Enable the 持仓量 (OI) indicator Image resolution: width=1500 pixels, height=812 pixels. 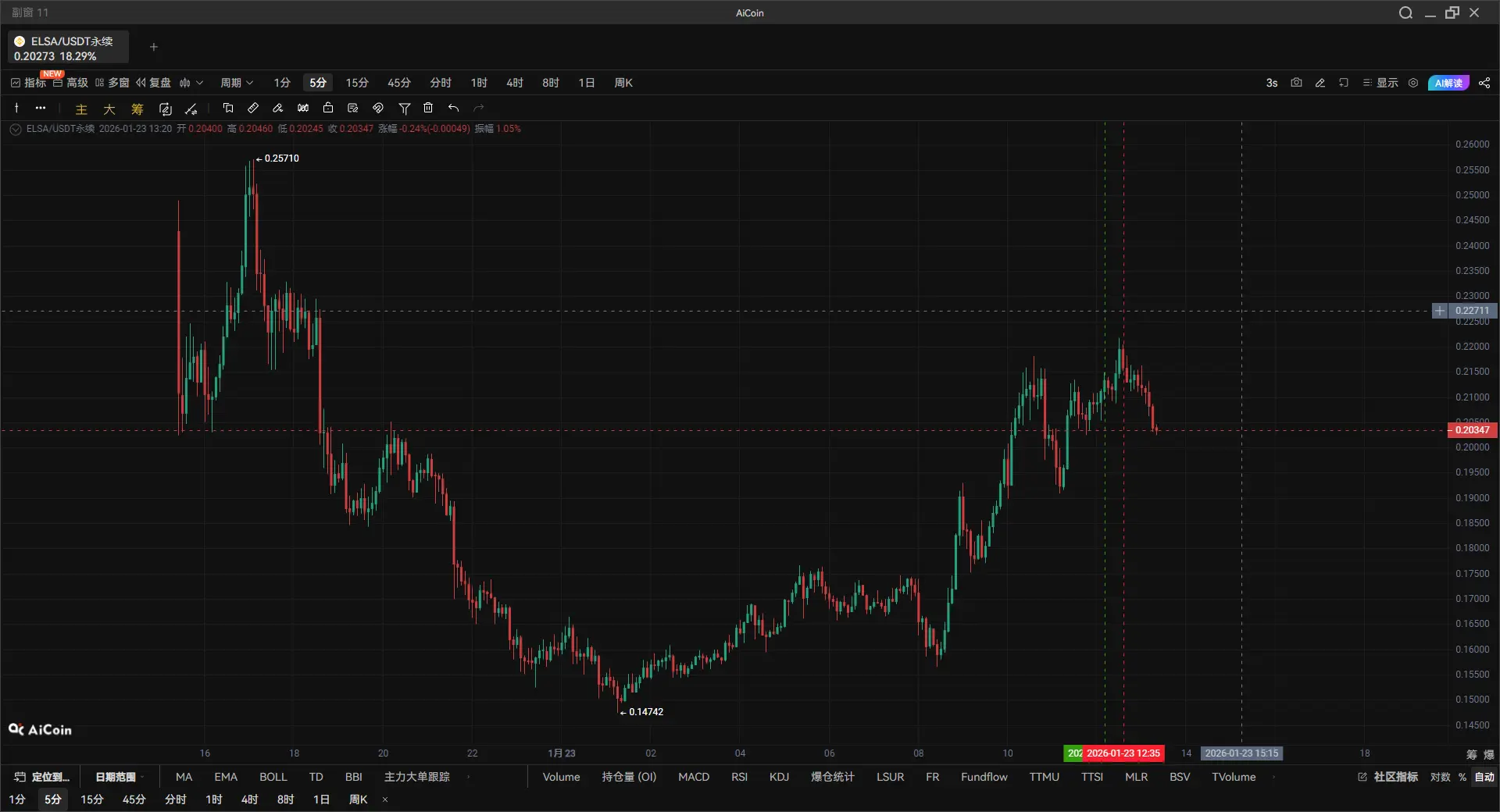(x=629, y=777)
